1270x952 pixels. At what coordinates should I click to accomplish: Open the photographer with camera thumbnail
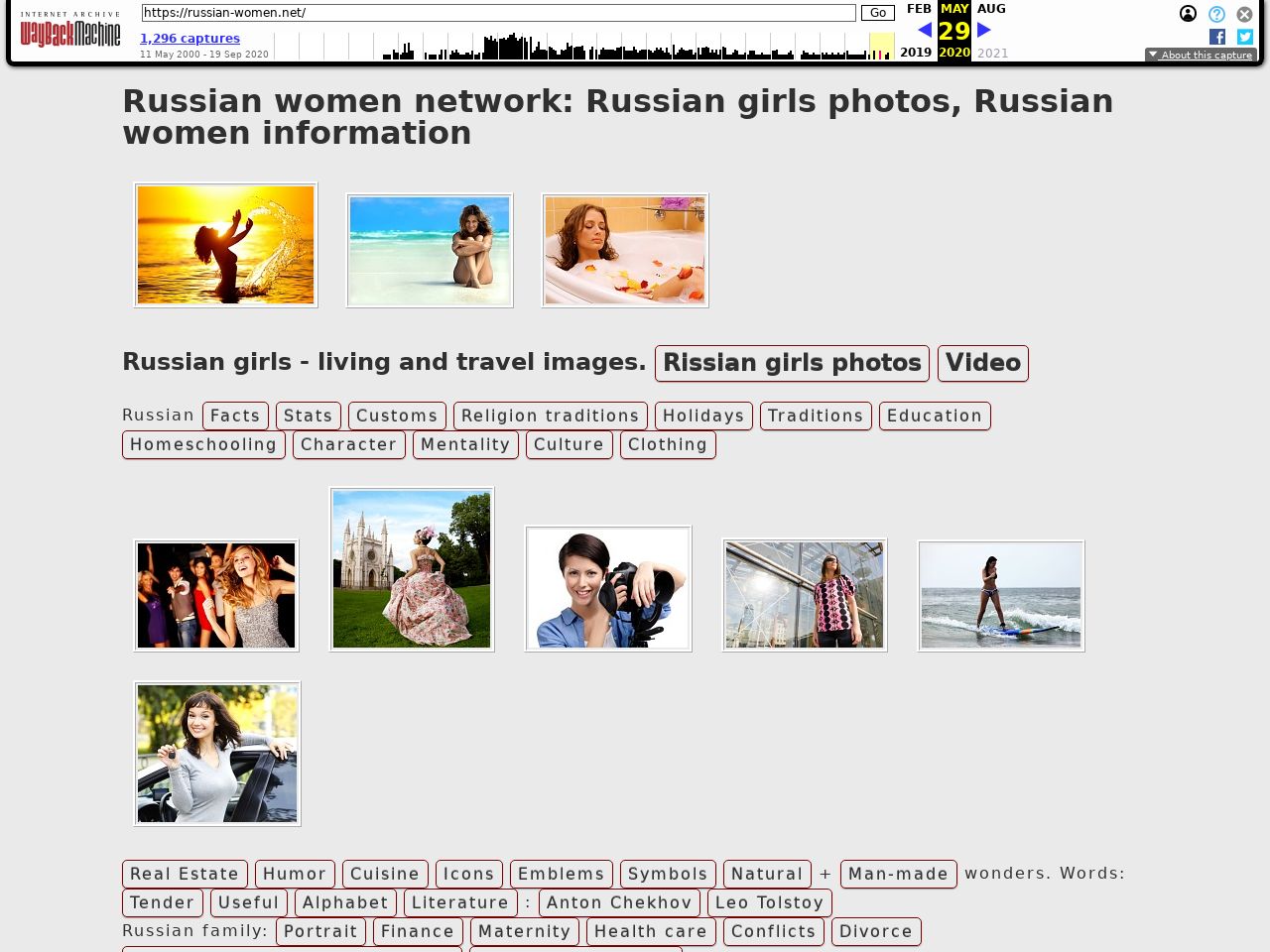click(x=607, y=589)
